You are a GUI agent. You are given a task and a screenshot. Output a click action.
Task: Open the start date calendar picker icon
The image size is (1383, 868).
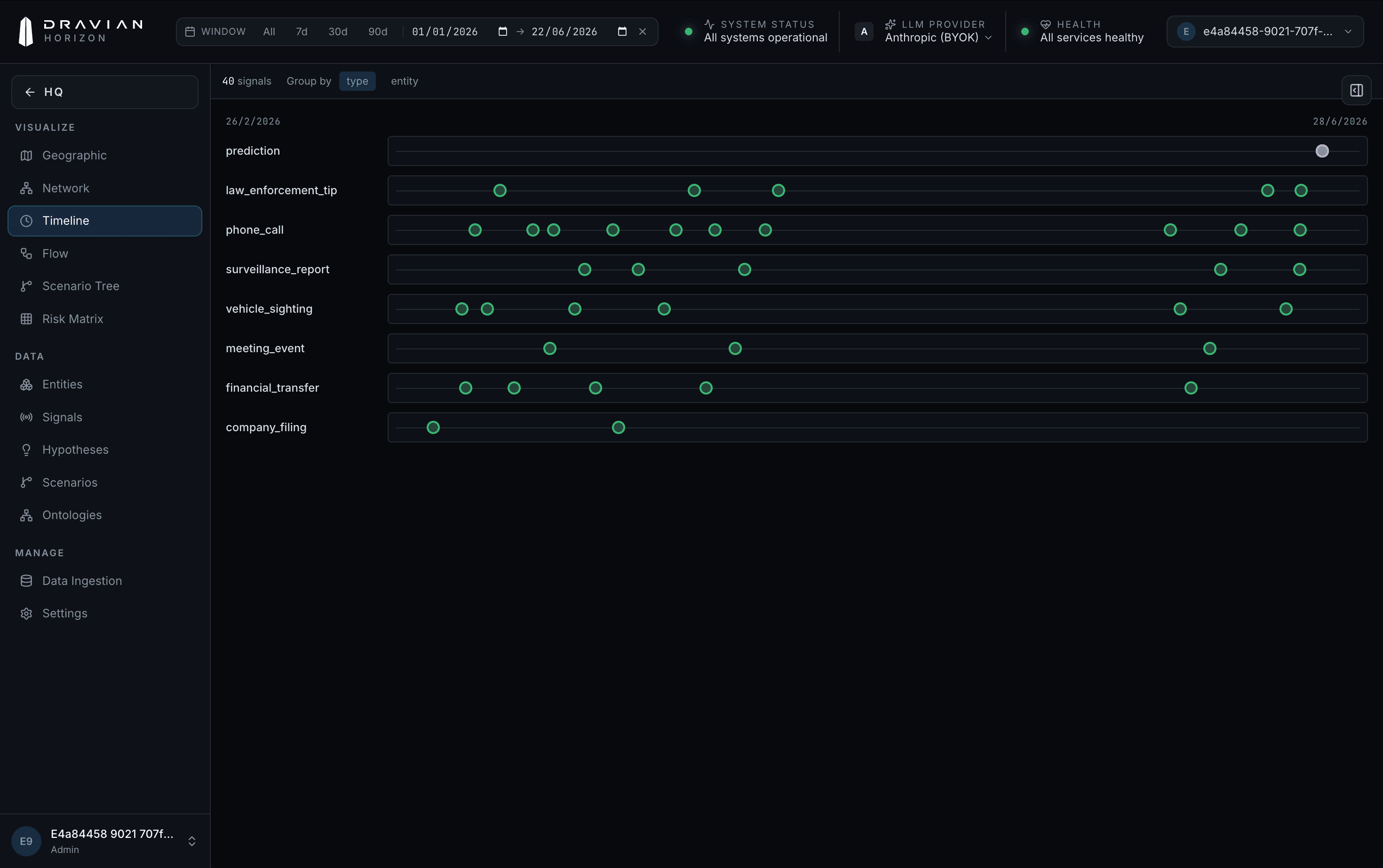(x=502, y=32)
